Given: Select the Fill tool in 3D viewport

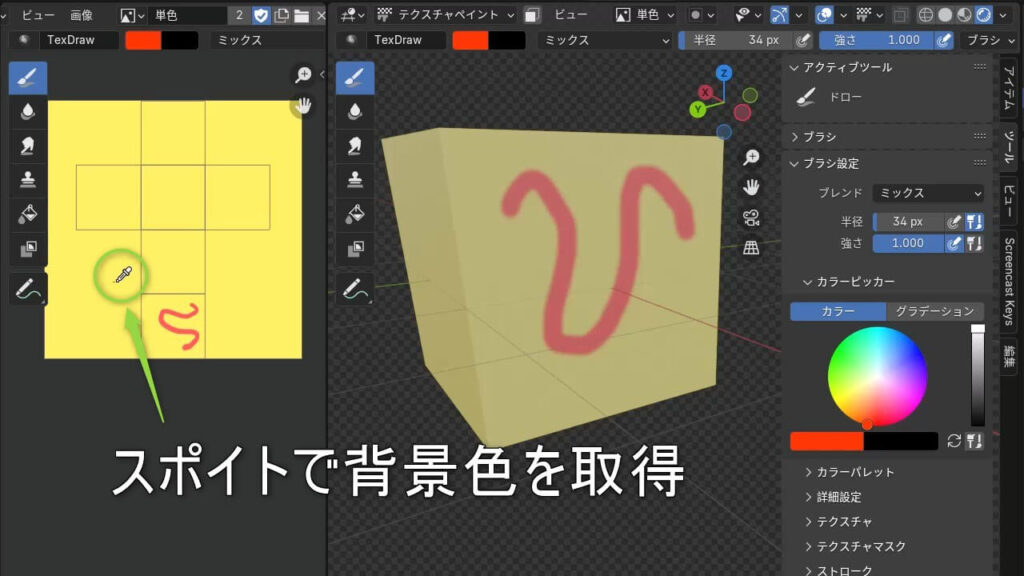Looking at the screenshot, I should tap(355, 214).
